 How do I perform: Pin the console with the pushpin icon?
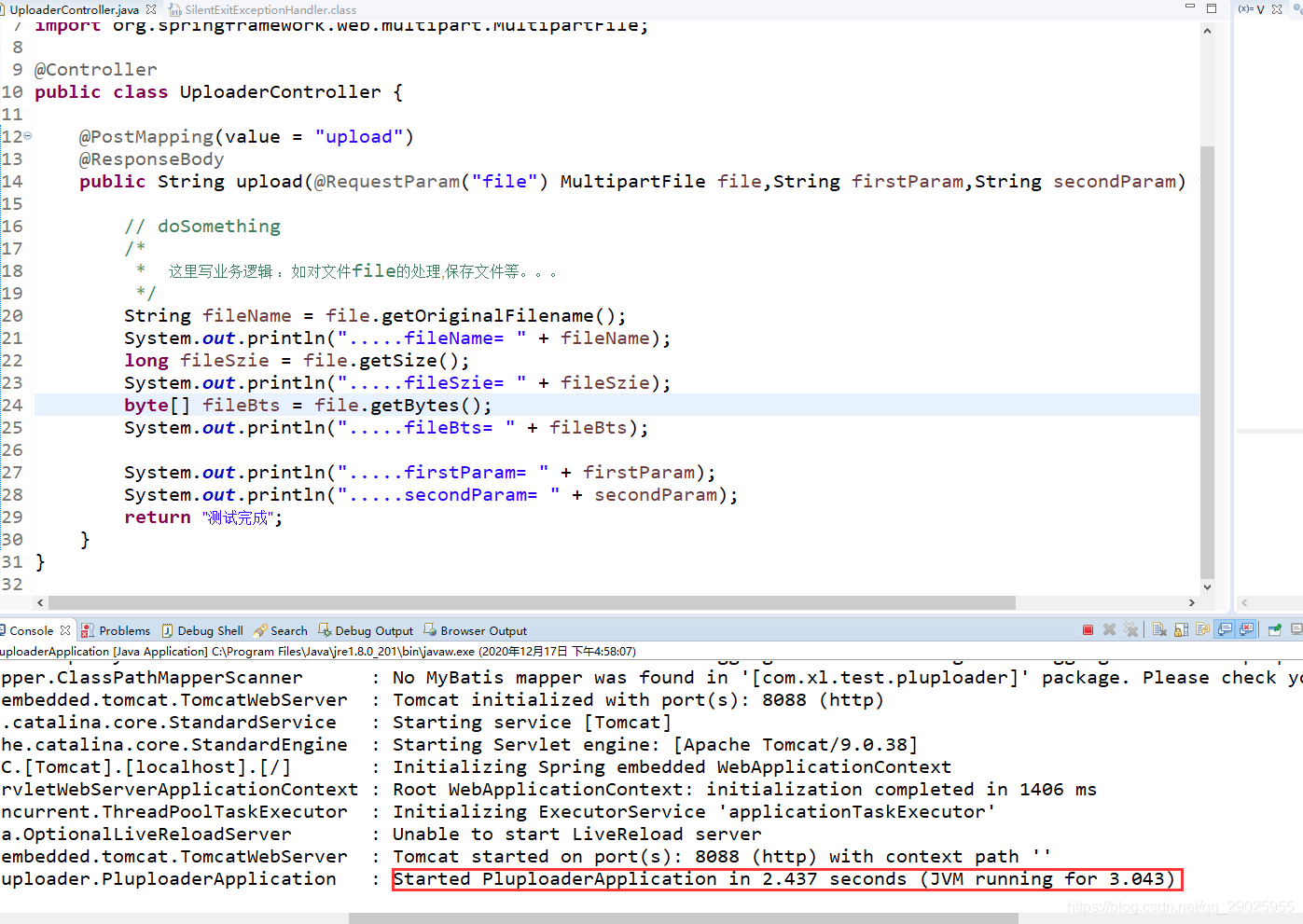(x=1274, y=630)
